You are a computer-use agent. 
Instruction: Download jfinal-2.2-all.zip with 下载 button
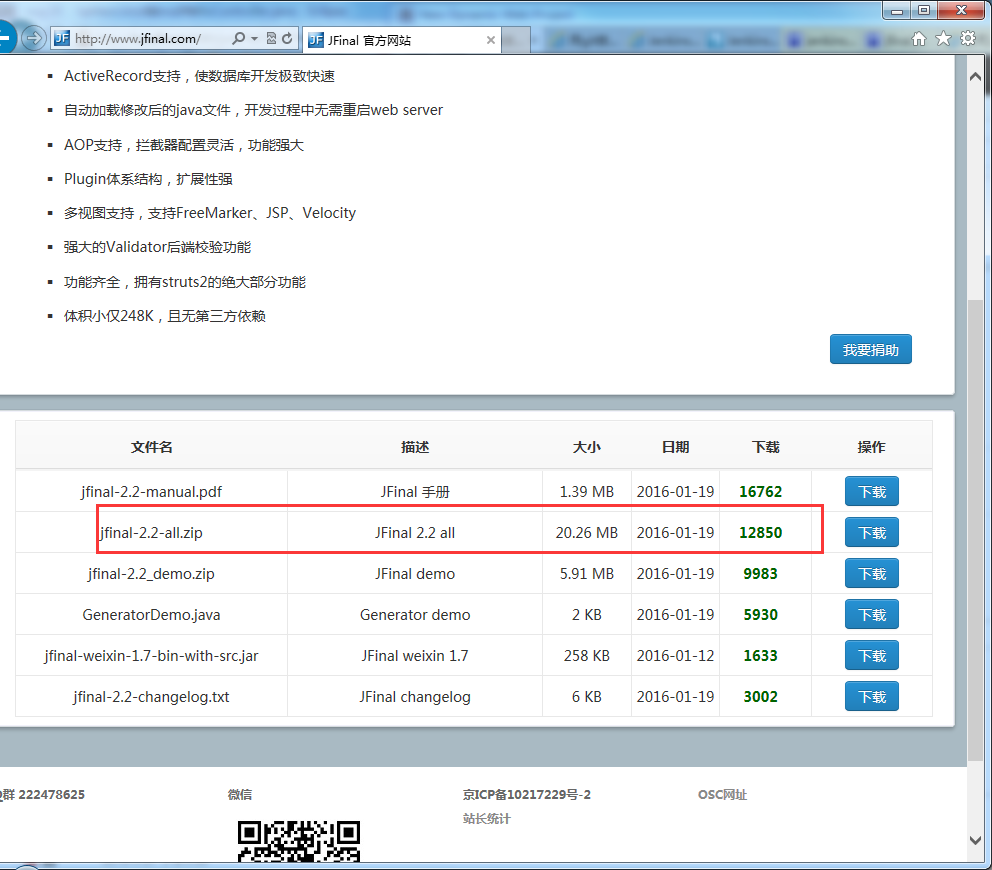pyautogui.click(x=872, y=533)
